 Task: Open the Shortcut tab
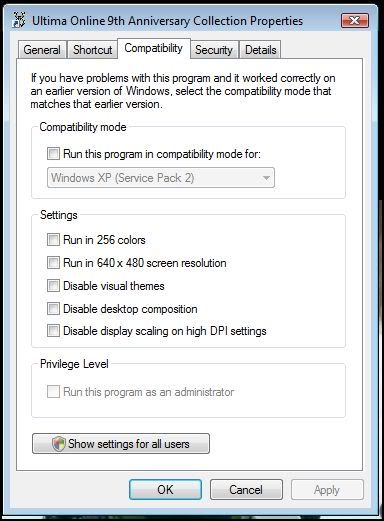[x=92, y=50]
